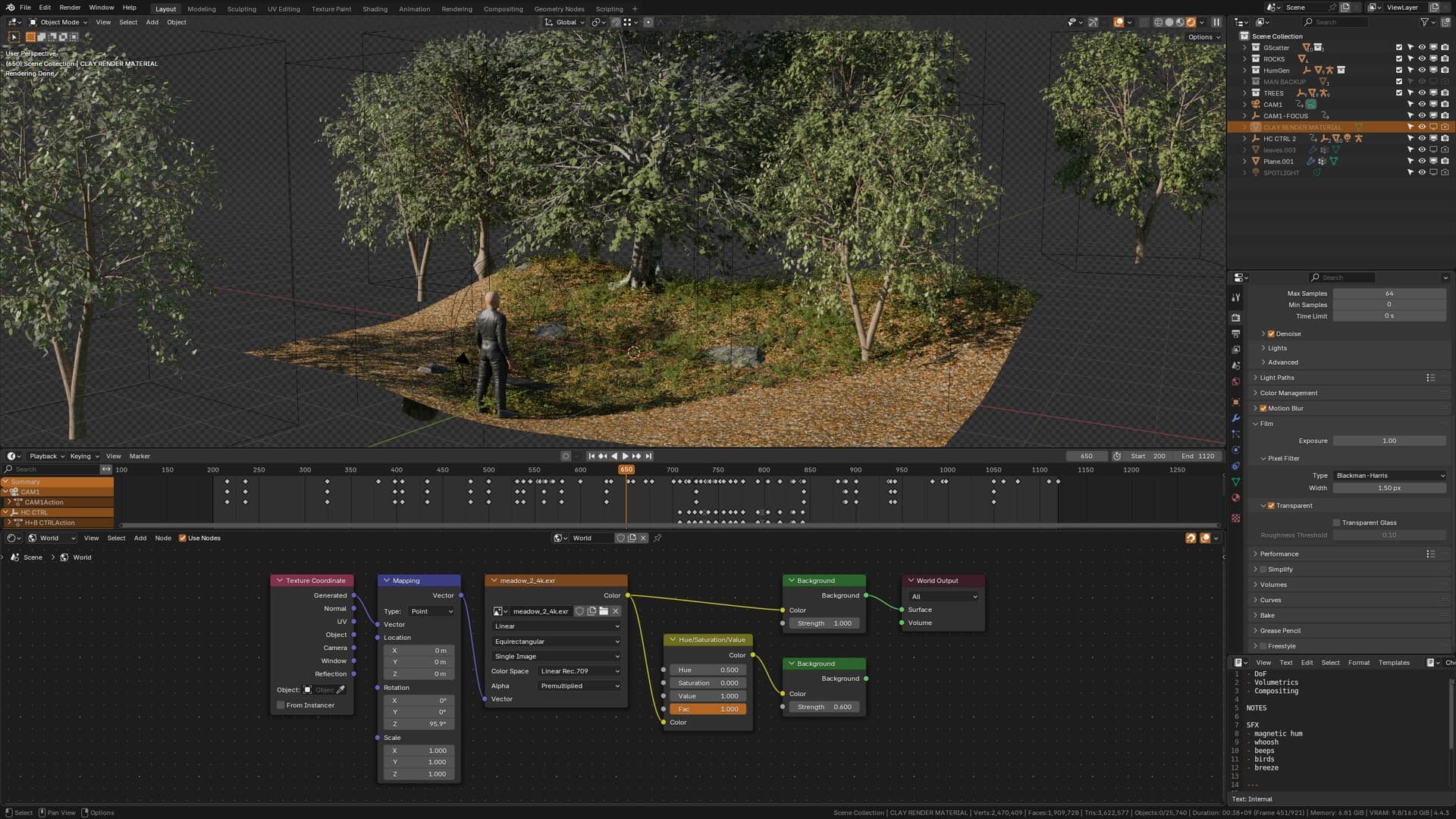Open the node editor Add menu
1456x819 pixels.
click(140, 538)
